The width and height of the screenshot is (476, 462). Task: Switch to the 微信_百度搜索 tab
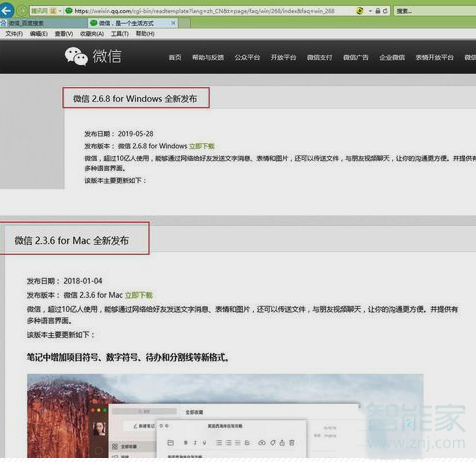tap(43, 23)
